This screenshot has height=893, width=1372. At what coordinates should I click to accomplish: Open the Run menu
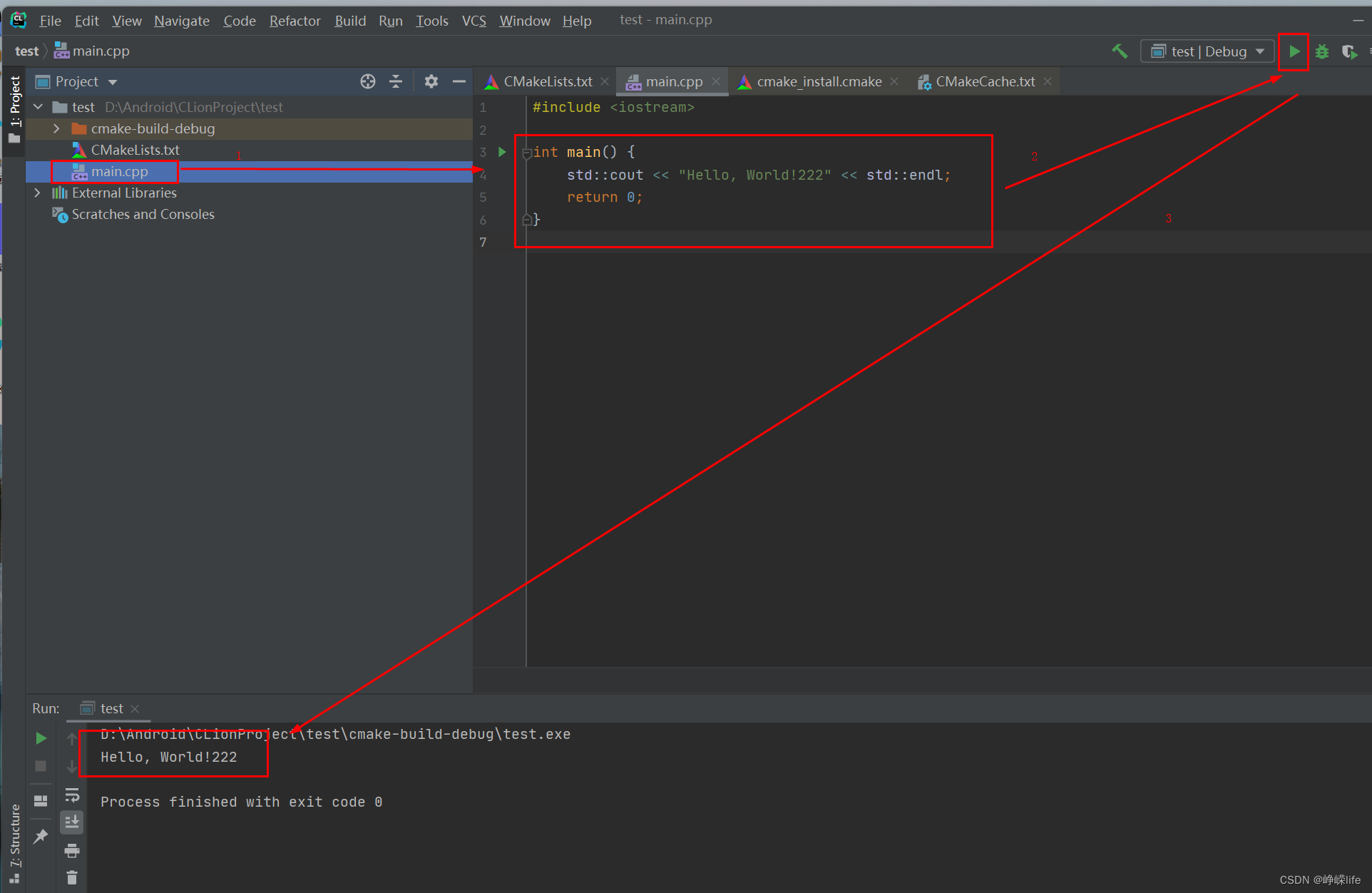click(x=390, y=21)
